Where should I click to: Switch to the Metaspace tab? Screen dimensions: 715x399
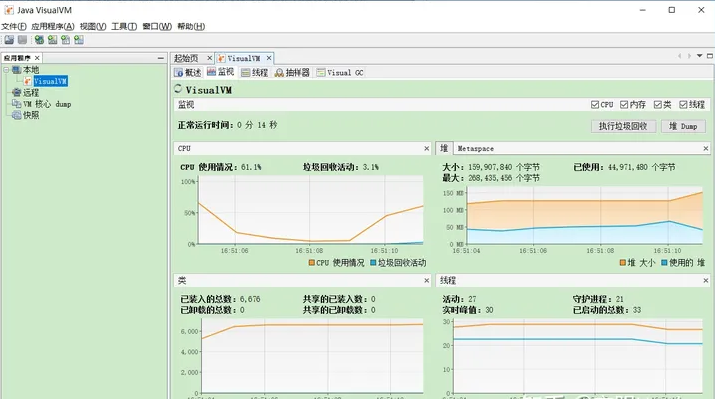(x=476, y=149)
